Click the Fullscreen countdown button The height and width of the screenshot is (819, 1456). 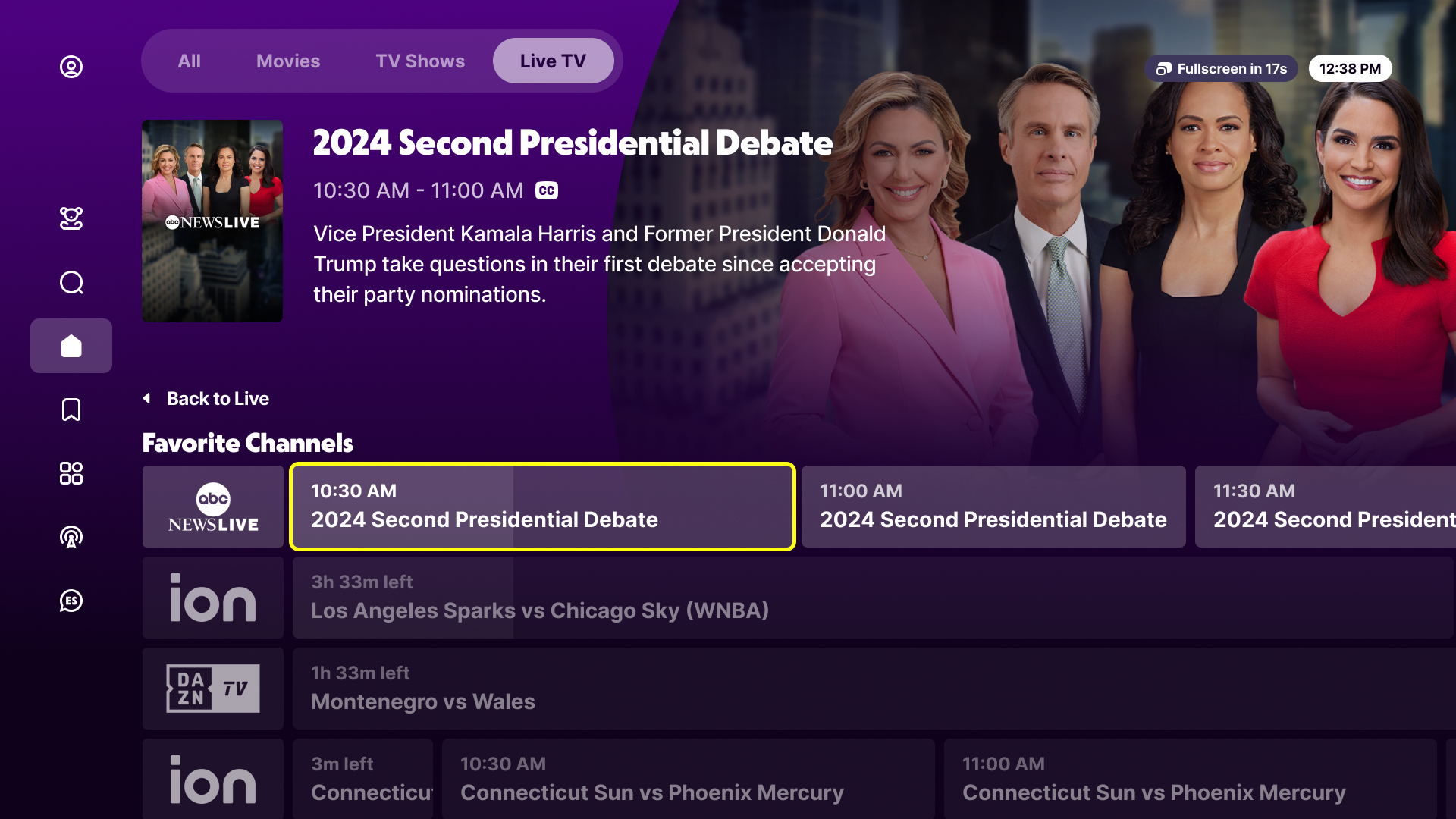coord(1221,68)
